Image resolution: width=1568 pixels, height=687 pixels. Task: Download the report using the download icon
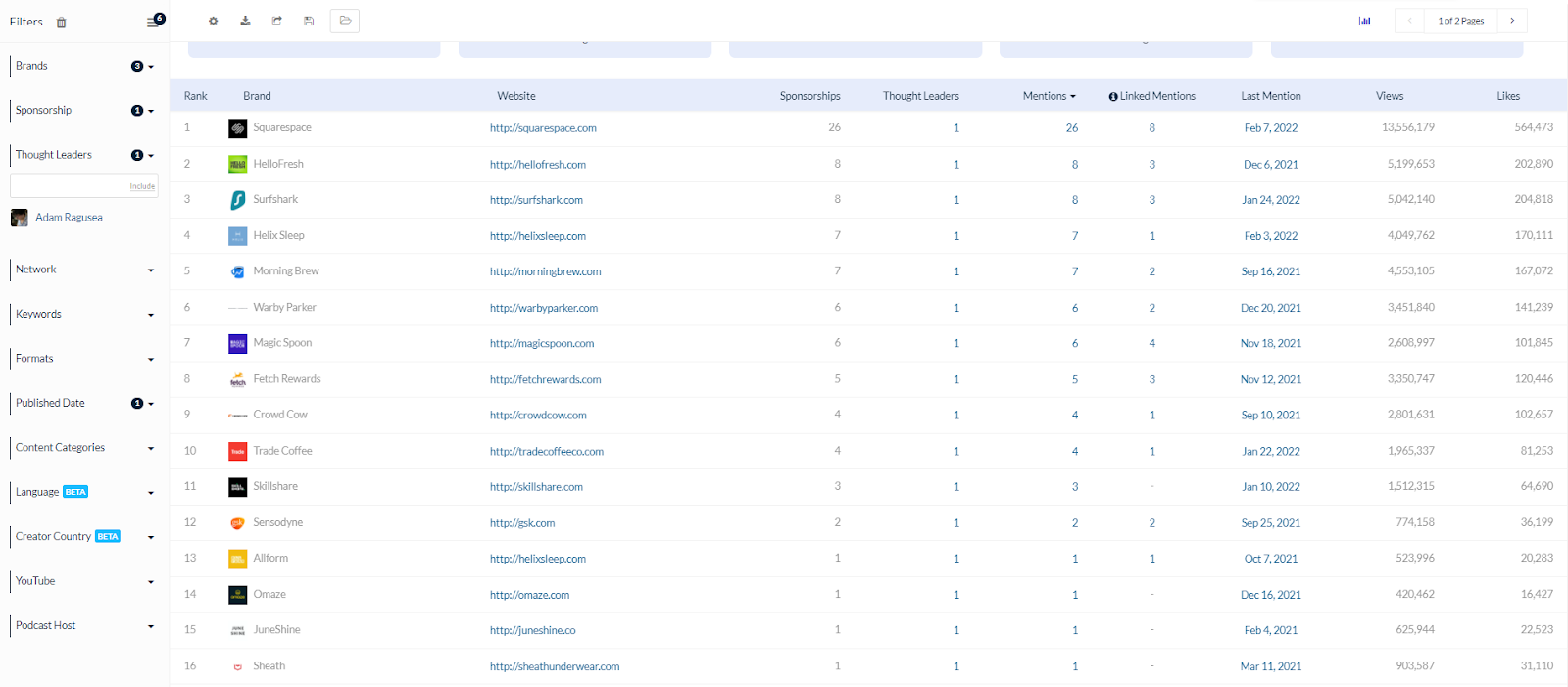click(x=245, y=21)
